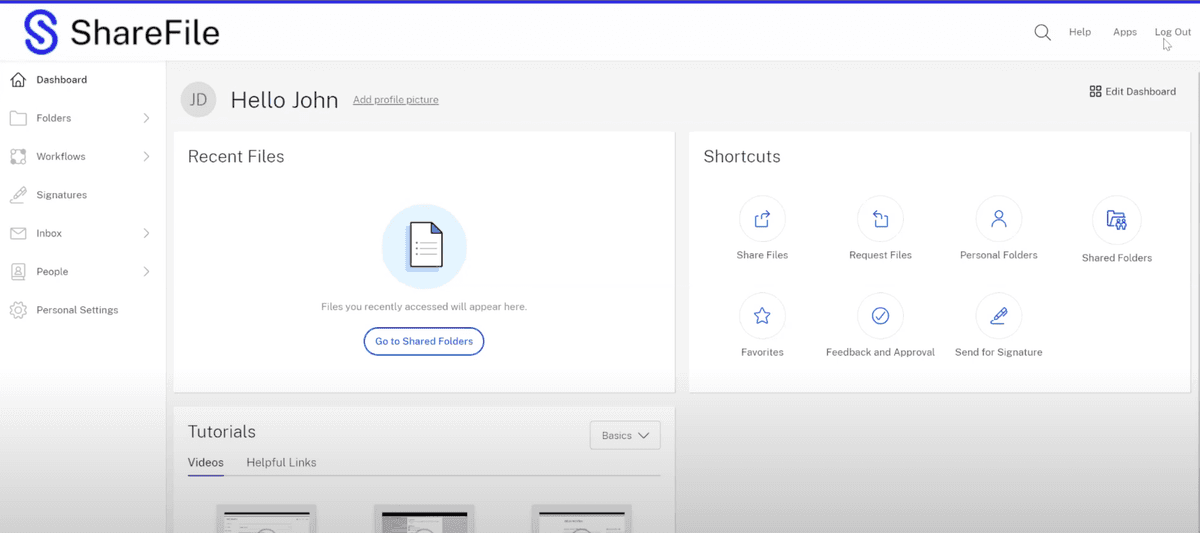Click the Hello John greeting
The height and width of the screenshot is (533, 1200).
(284, 100)
